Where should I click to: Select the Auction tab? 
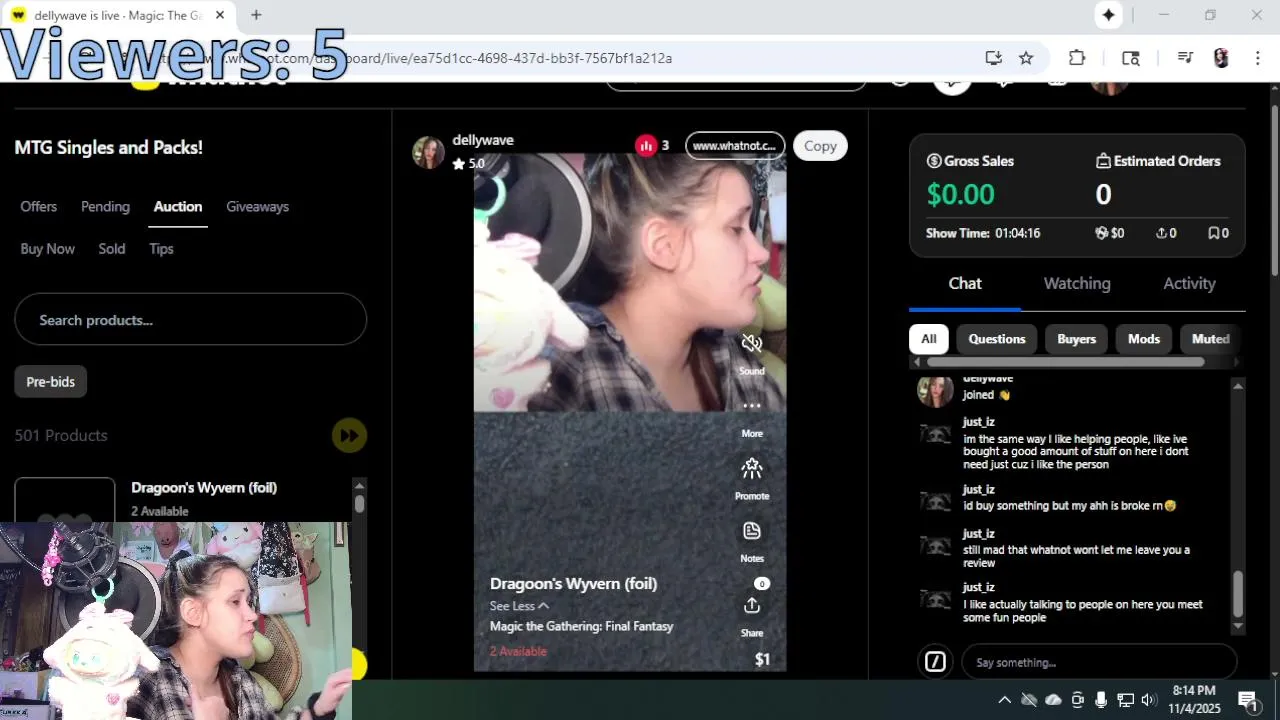178,206
